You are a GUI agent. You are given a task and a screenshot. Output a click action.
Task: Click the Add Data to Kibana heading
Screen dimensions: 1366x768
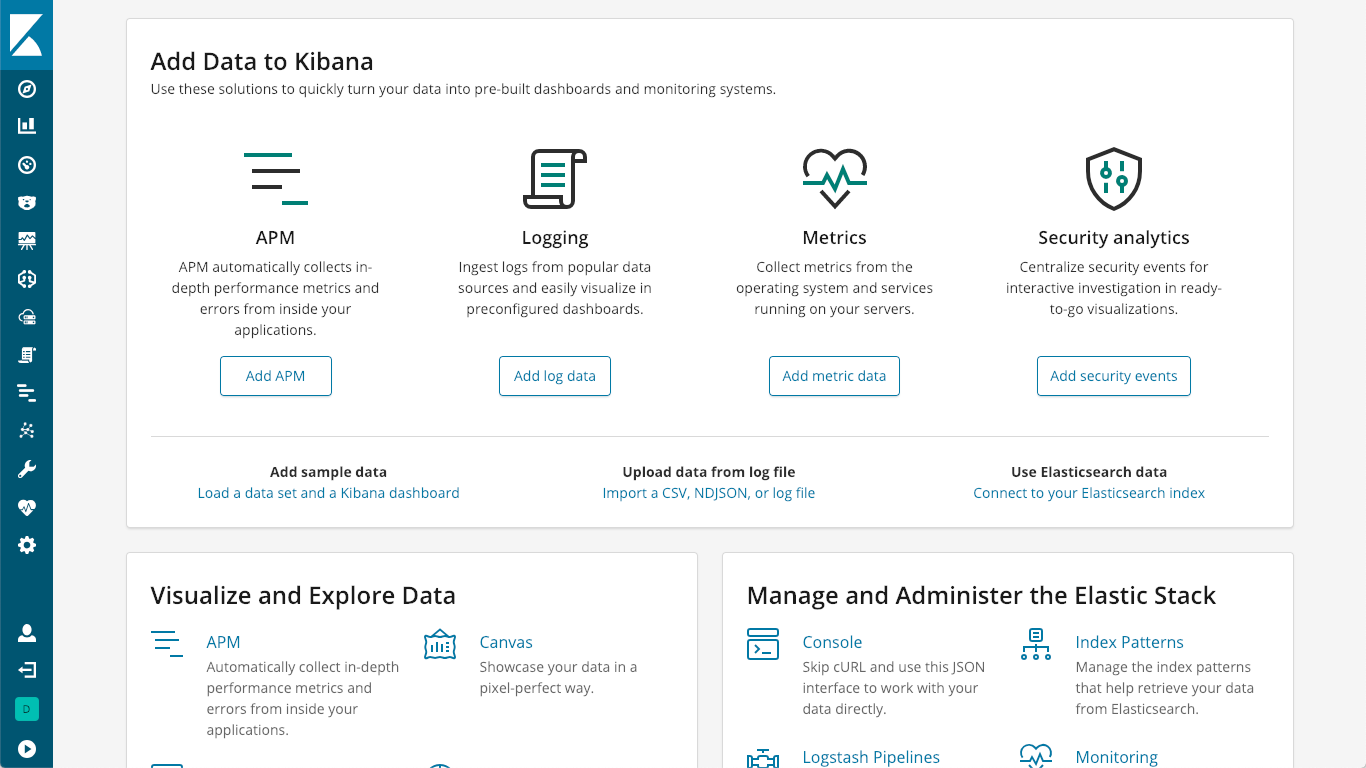coord(262,61)
